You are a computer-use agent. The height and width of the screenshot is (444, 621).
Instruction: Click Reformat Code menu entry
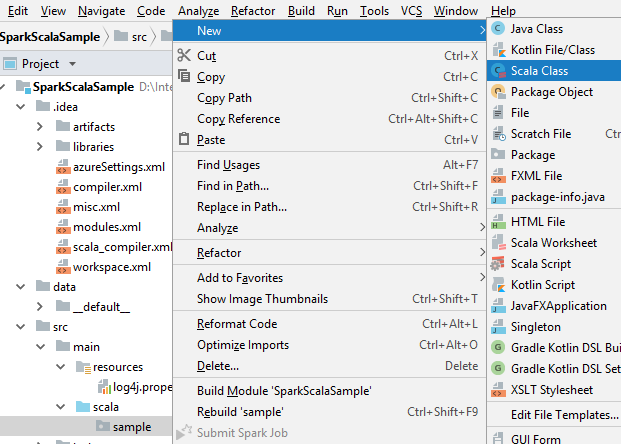237,324
